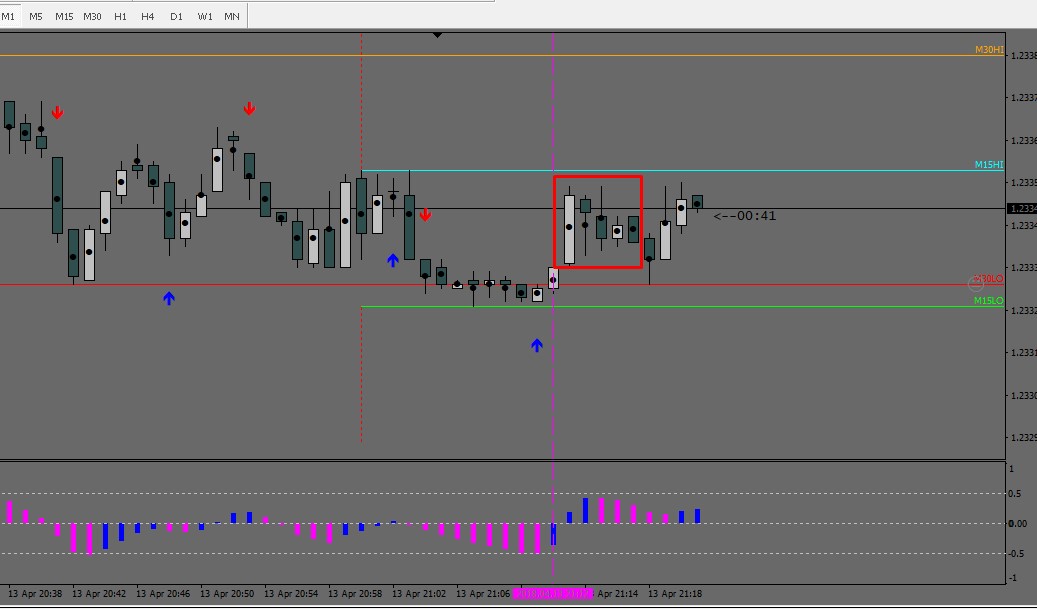Click time label 13 Apr 20:42
Screen dimensions: 1037x609
pos(99,594)
